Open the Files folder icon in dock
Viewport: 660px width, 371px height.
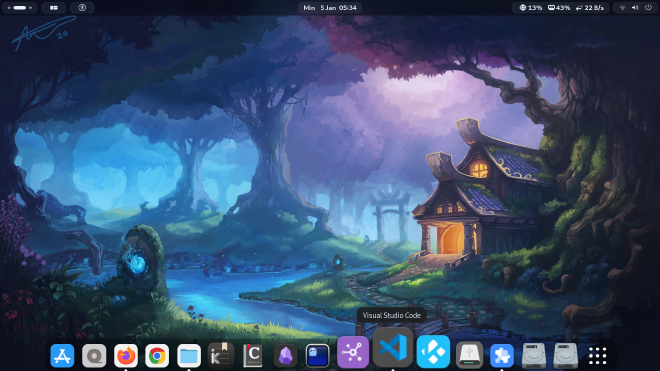(x=189, y=355)
